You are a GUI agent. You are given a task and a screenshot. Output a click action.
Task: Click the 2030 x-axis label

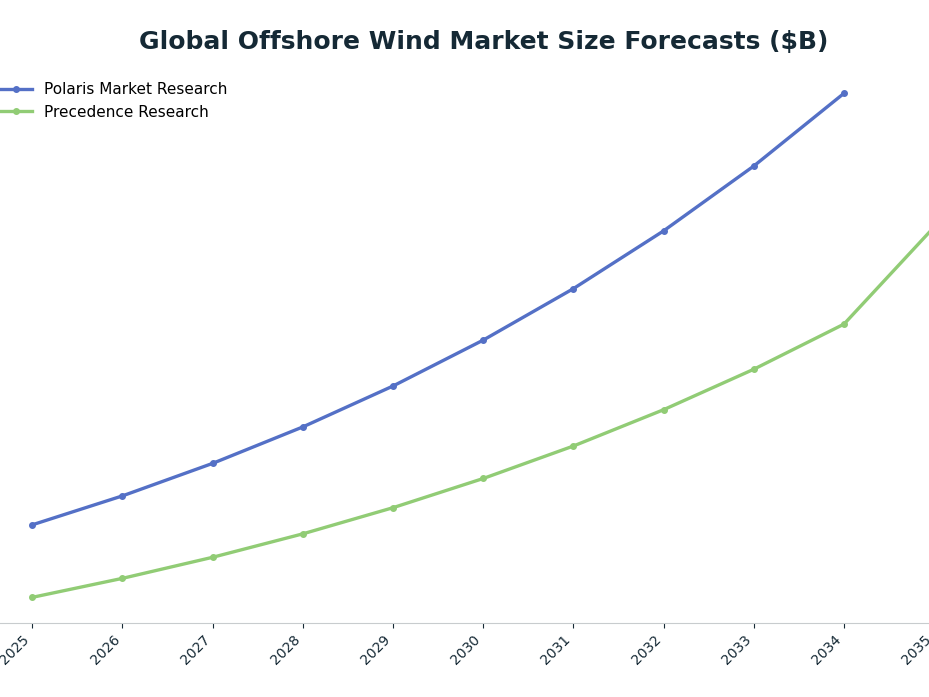click(x=468, y=650)
